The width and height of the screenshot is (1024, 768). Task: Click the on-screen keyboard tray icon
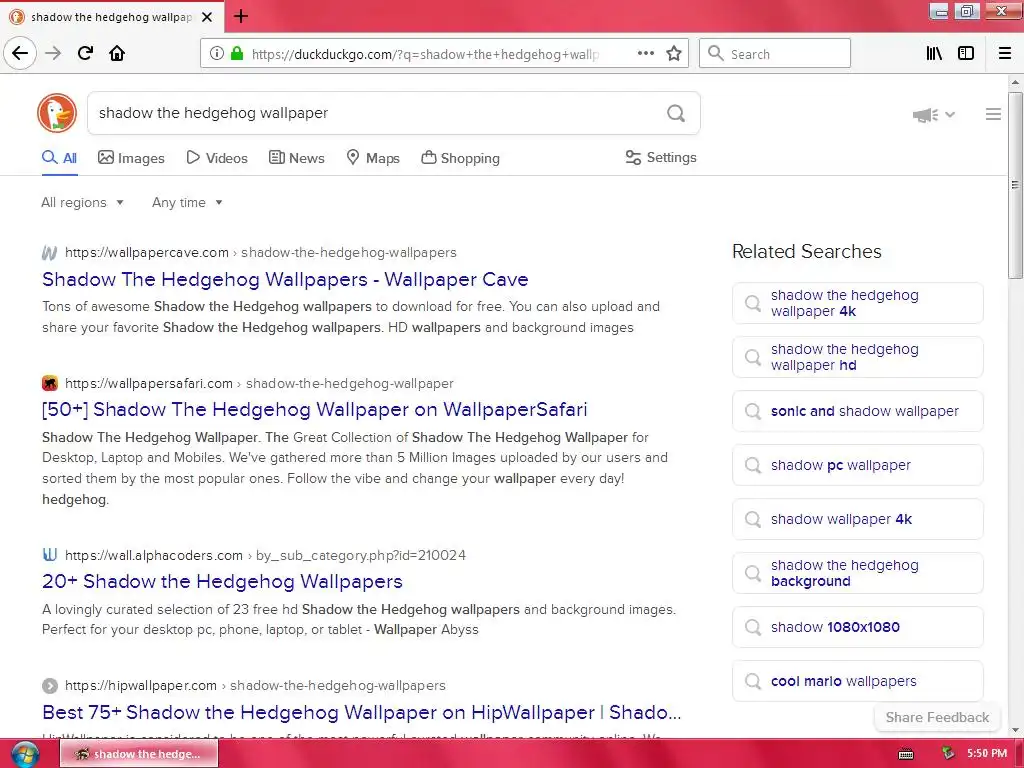906,754
